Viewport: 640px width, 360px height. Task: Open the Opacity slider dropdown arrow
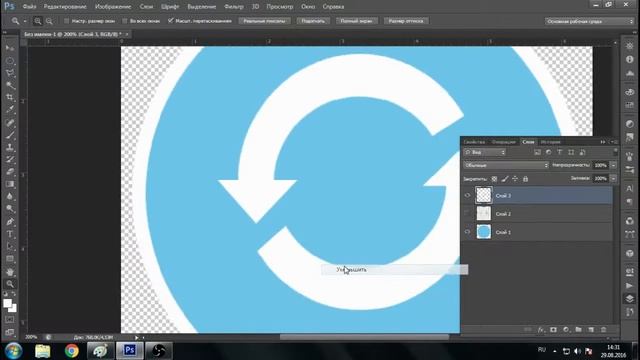pyautogui.click(x=613, y=165)
